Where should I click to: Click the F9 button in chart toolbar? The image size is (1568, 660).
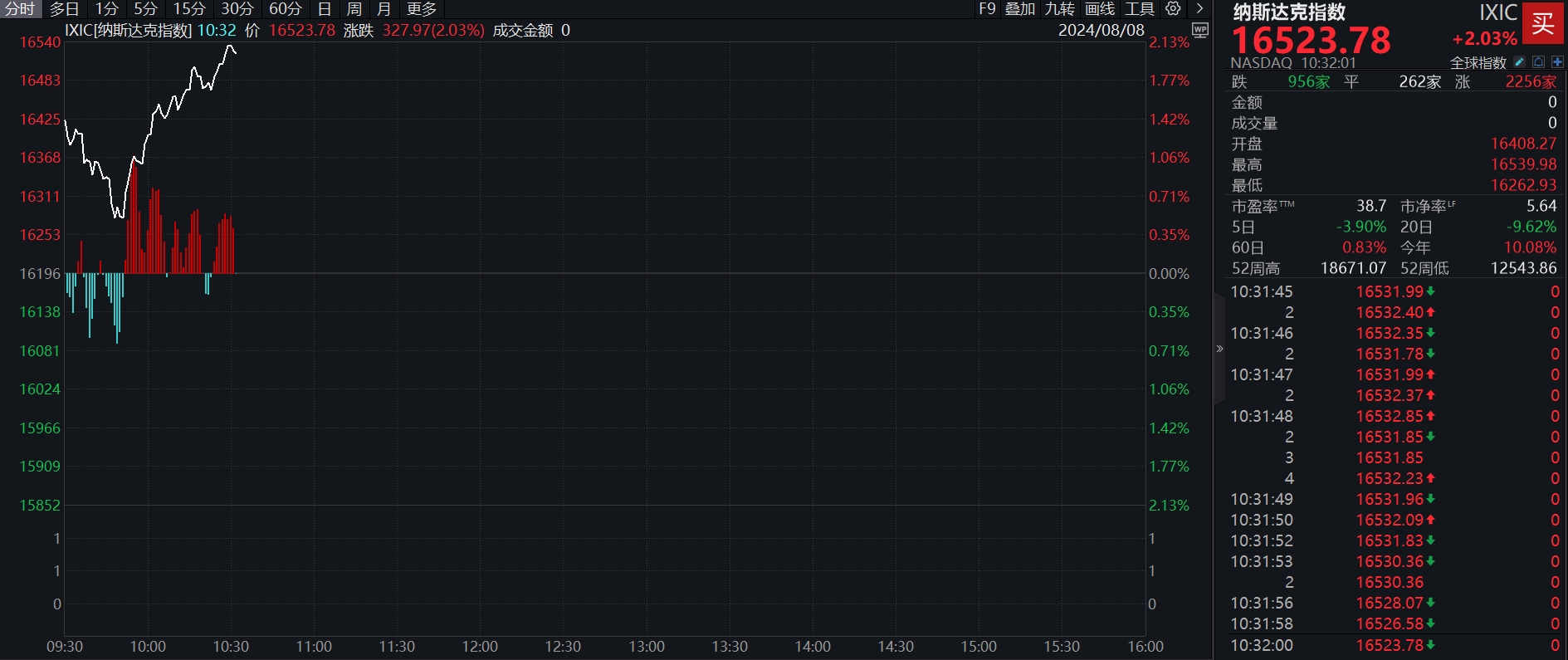987,9
